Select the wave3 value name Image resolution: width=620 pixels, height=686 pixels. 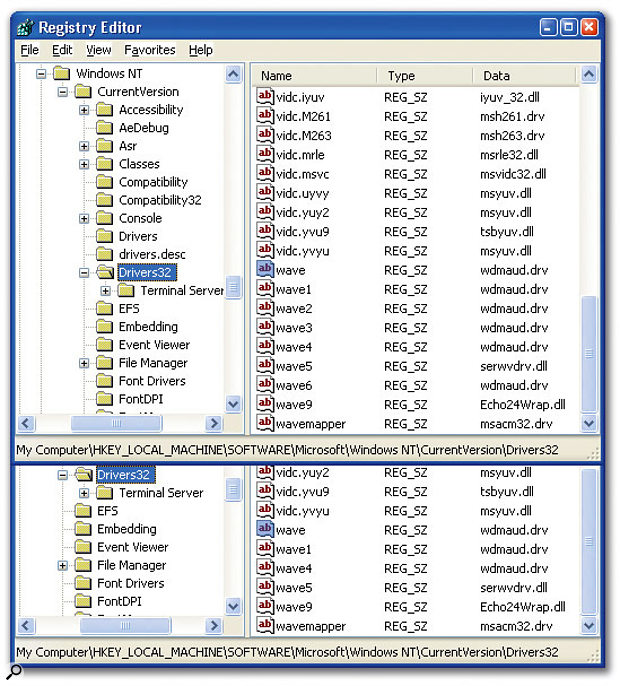tap(294, 329)
